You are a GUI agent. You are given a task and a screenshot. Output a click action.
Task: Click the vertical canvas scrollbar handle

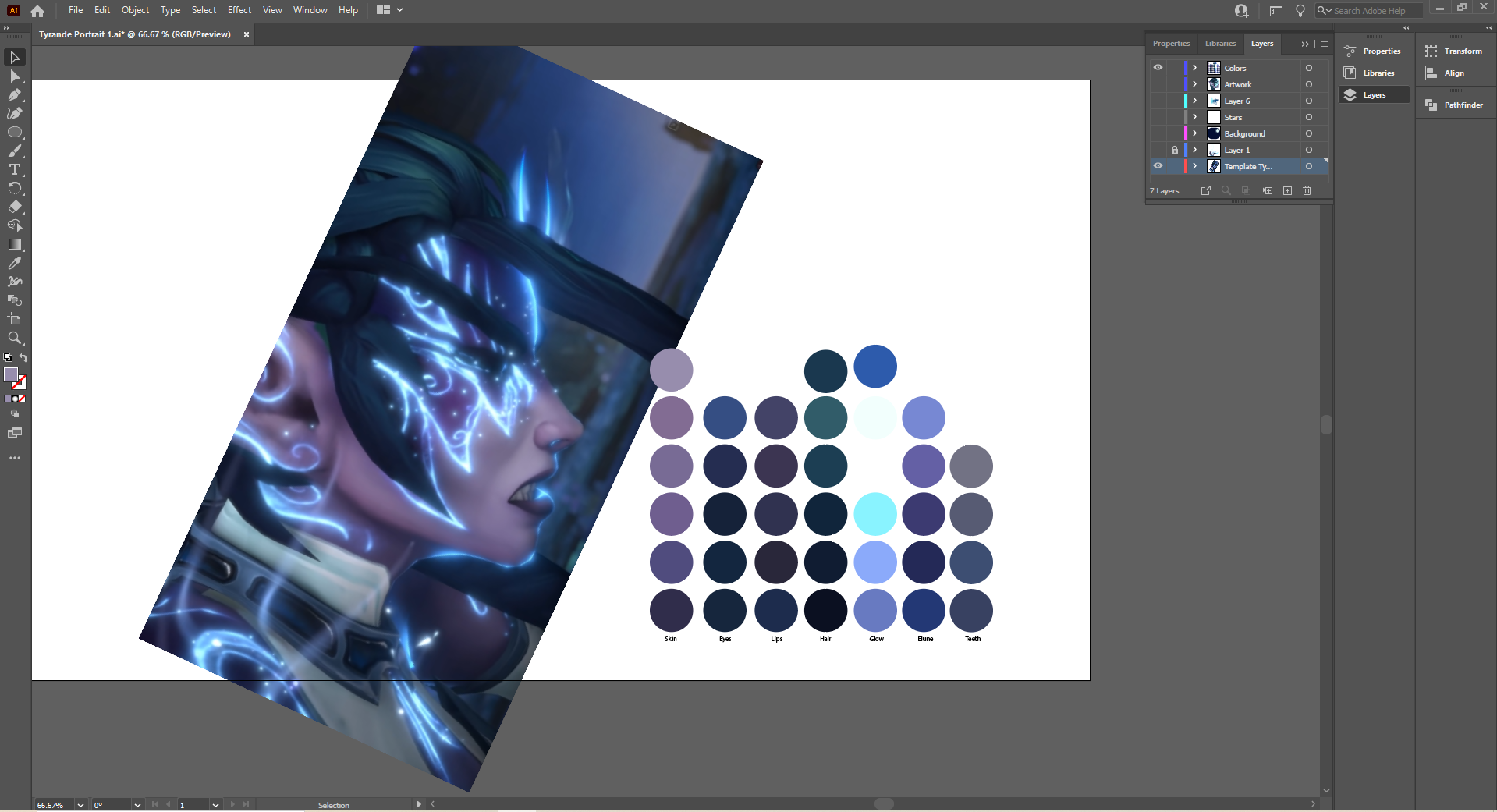click(x=1326, y=425)
